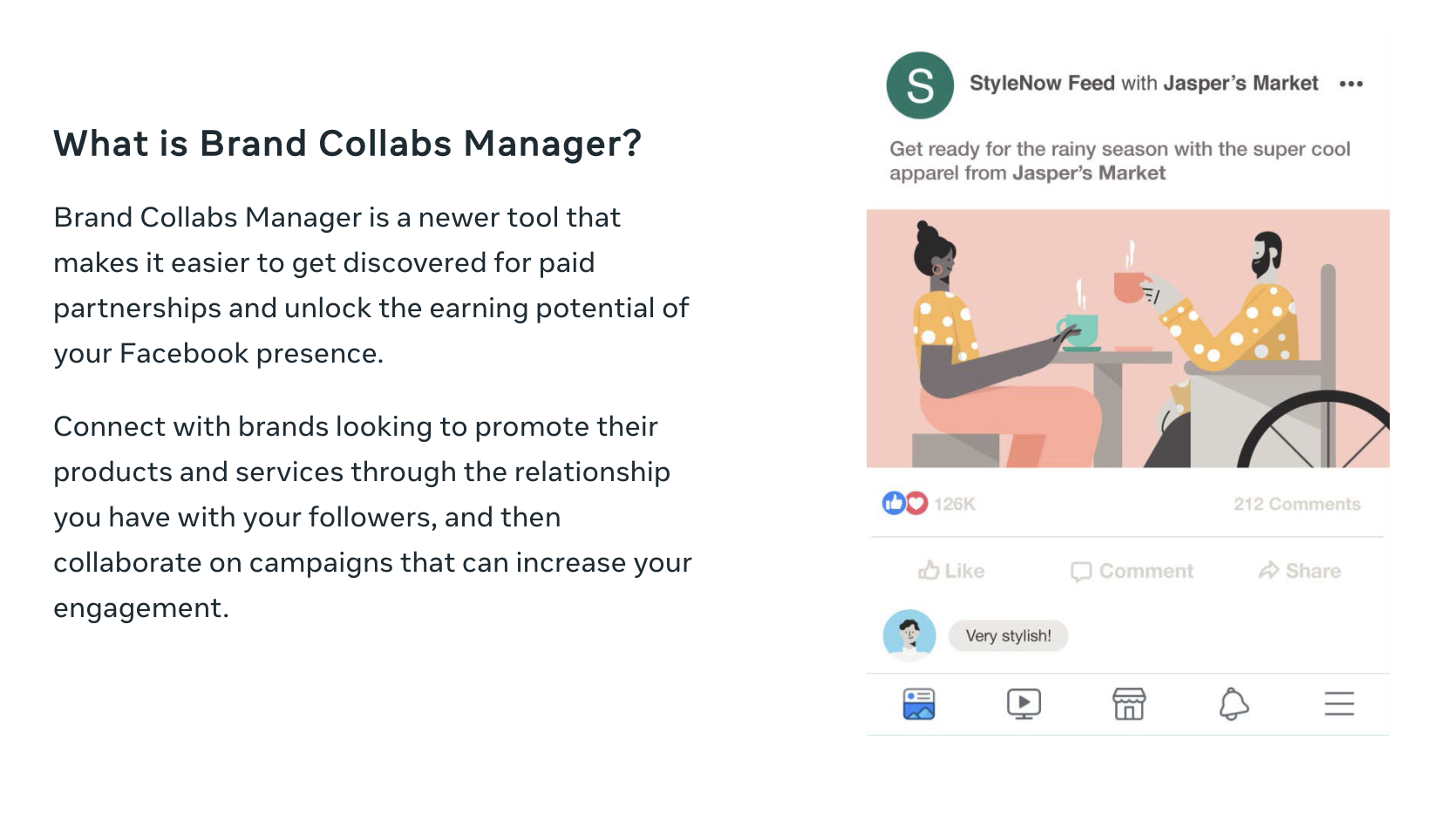Screen dimensions: 1456x821
Task: View the 126K reactions count
Action: click(955, 504)
